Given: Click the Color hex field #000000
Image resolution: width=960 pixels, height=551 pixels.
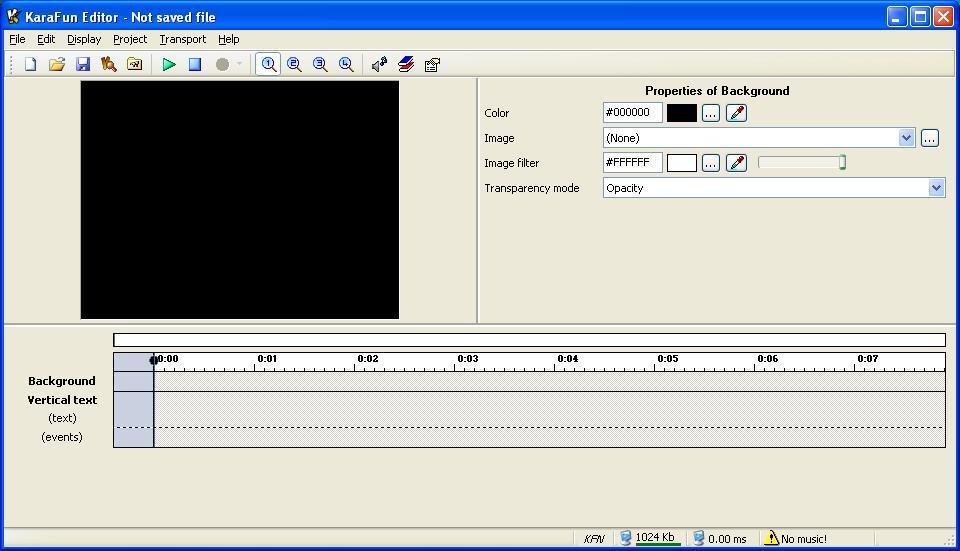Looking at the screenshot, I should pyautogui.click(x=632, y=113).
